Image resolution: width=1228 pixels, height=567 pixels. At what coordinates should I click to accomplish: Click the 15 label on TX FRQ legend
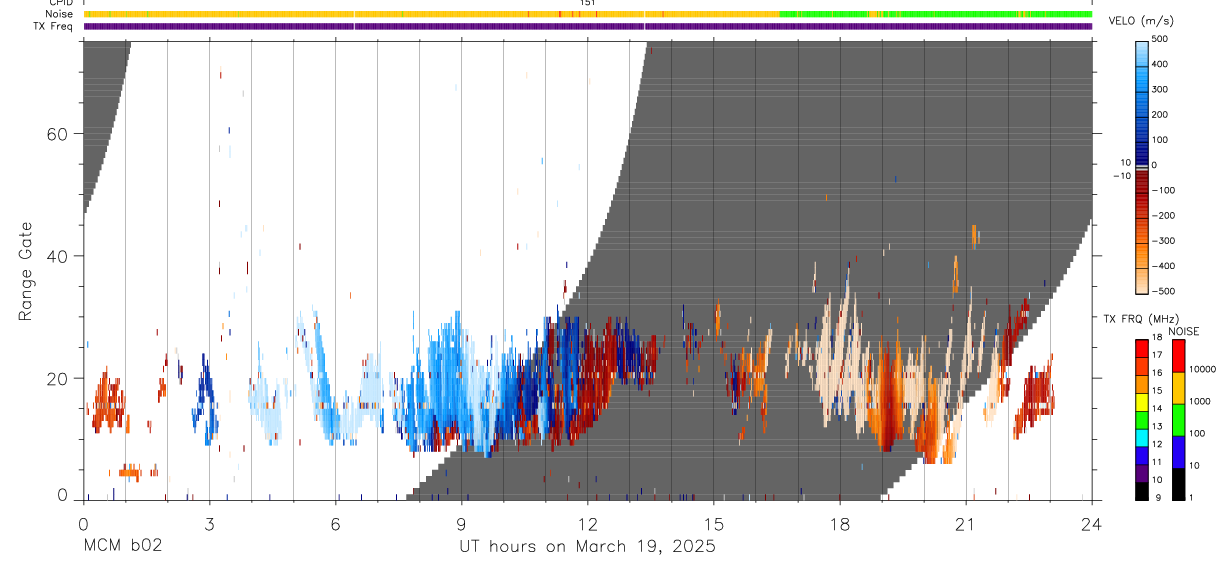click(1157, 390)
